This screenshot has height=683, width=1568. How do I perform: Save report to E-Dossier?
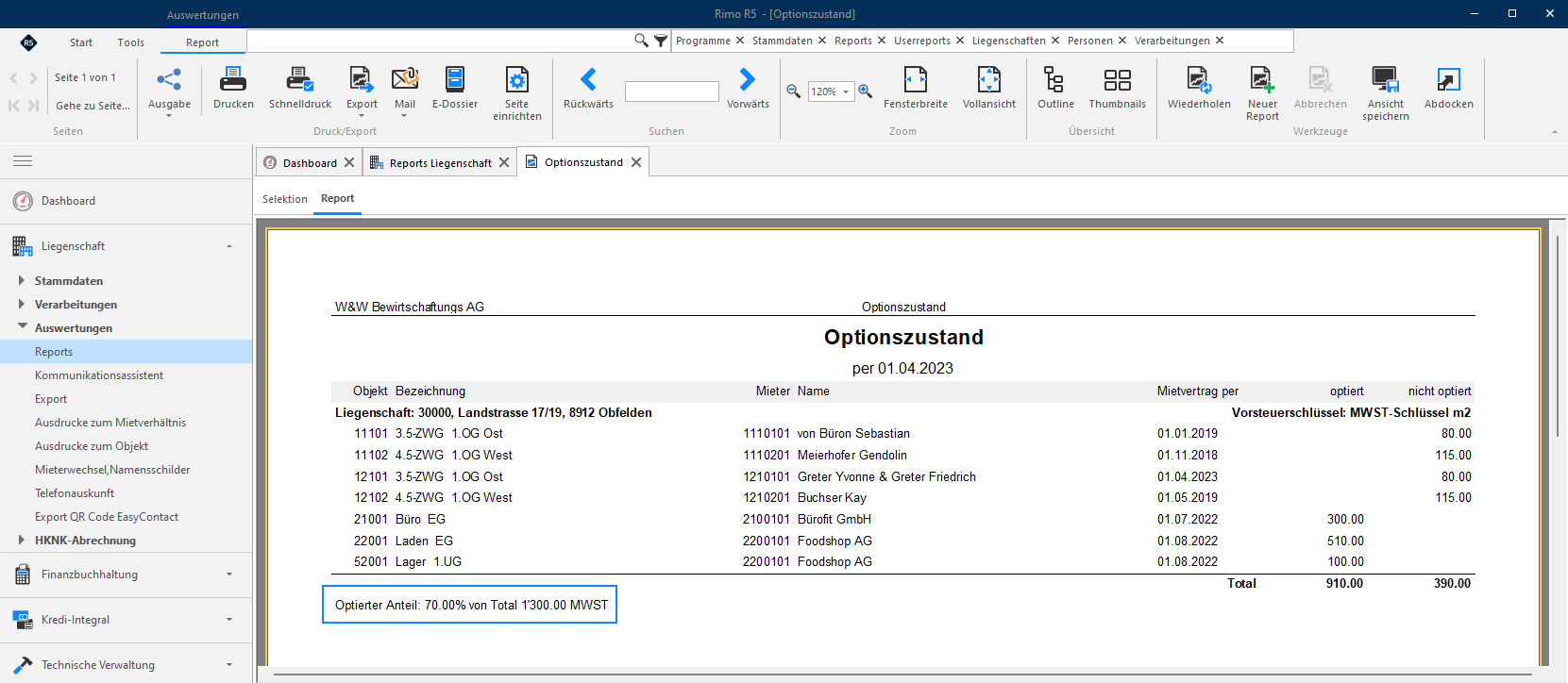tap(455, 89)
